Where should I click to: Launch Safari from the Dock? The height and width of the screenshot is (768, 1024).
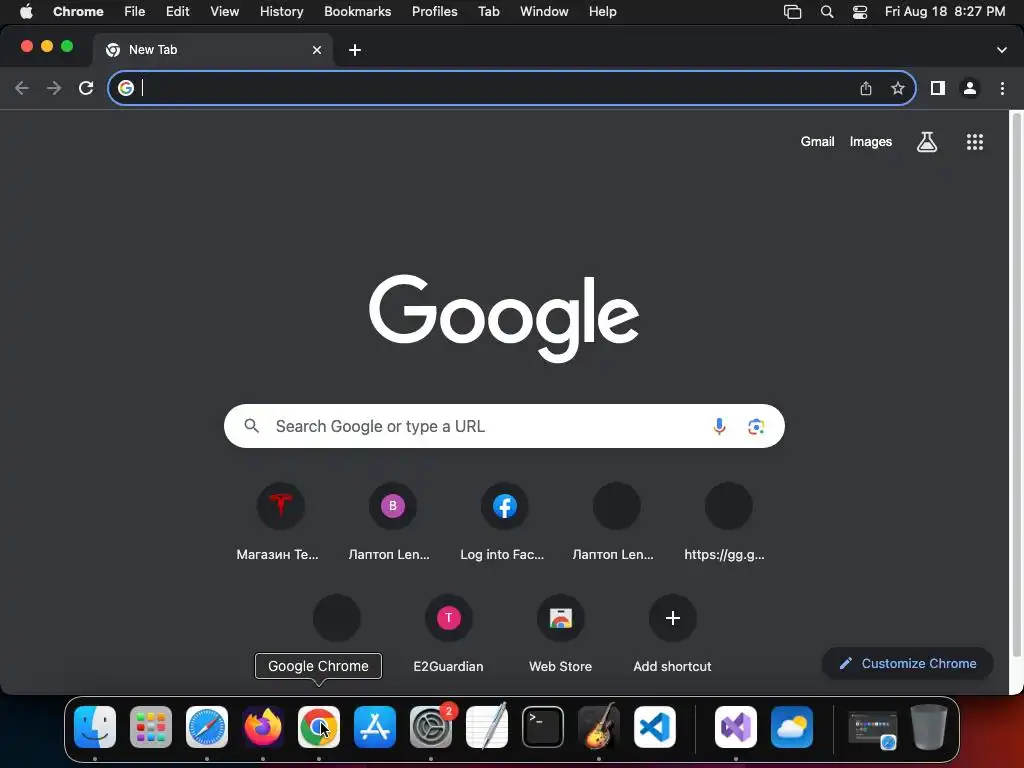click(207, 727)
